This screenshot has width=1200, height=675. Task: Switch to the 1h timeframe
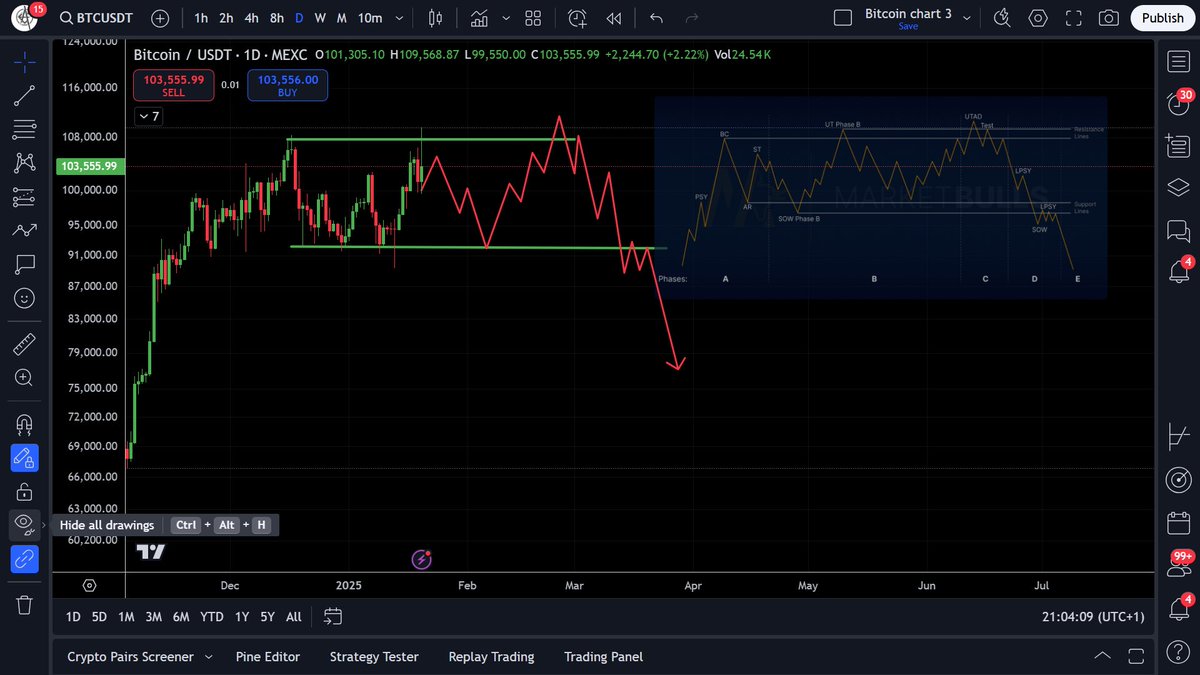[x=202, y=18]
